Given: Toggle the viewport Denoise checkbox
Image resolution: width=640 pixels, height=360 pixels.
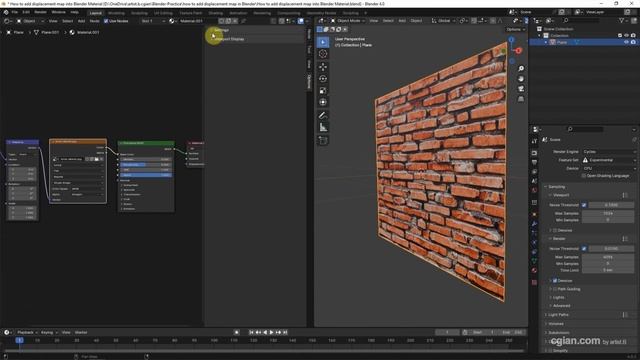Looking at the screenshot, I should (555, 231).
